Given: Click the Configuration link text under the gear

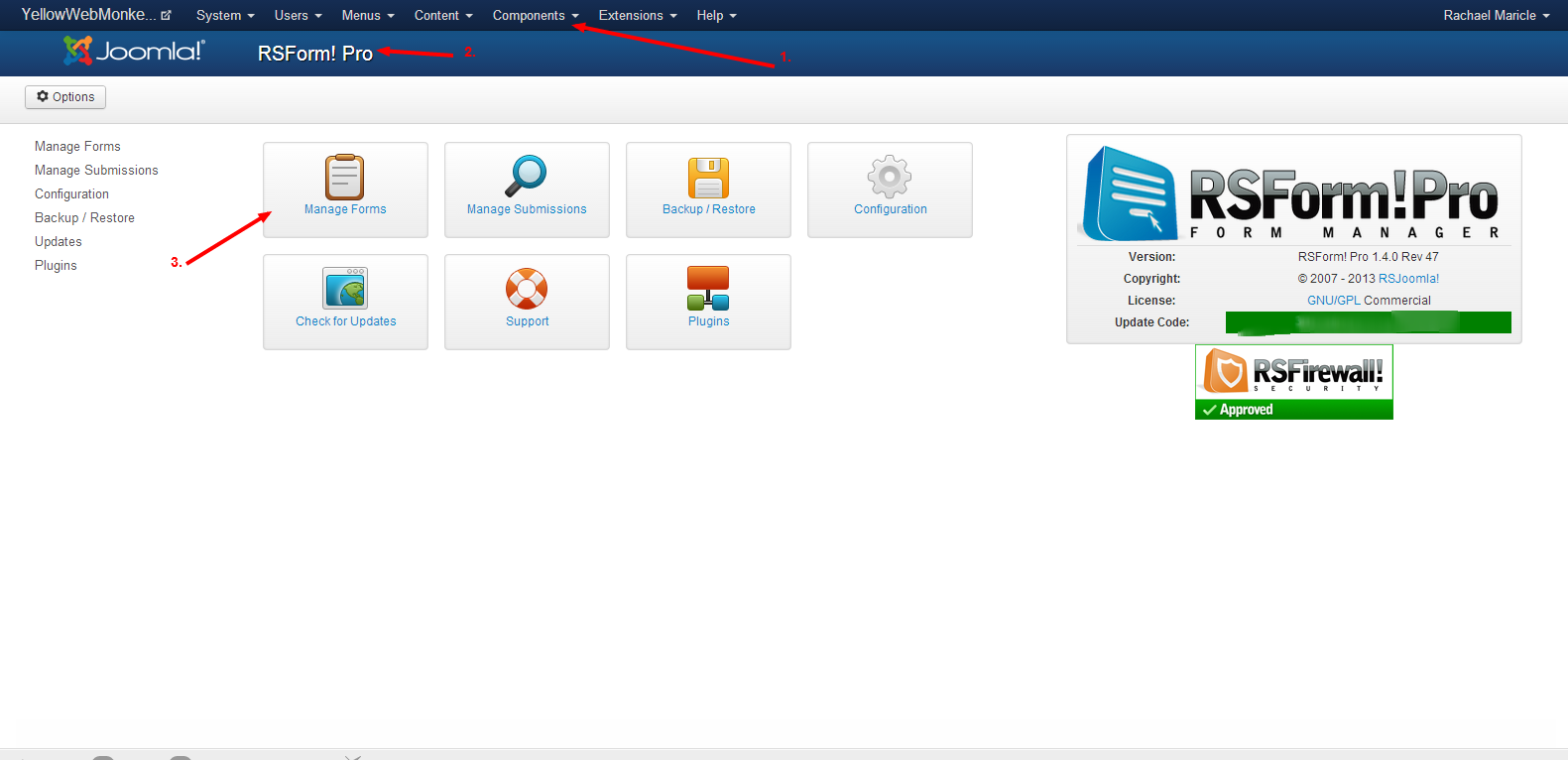Looking at the screenshot, I should pyautogui.click(x=891, y=209).
